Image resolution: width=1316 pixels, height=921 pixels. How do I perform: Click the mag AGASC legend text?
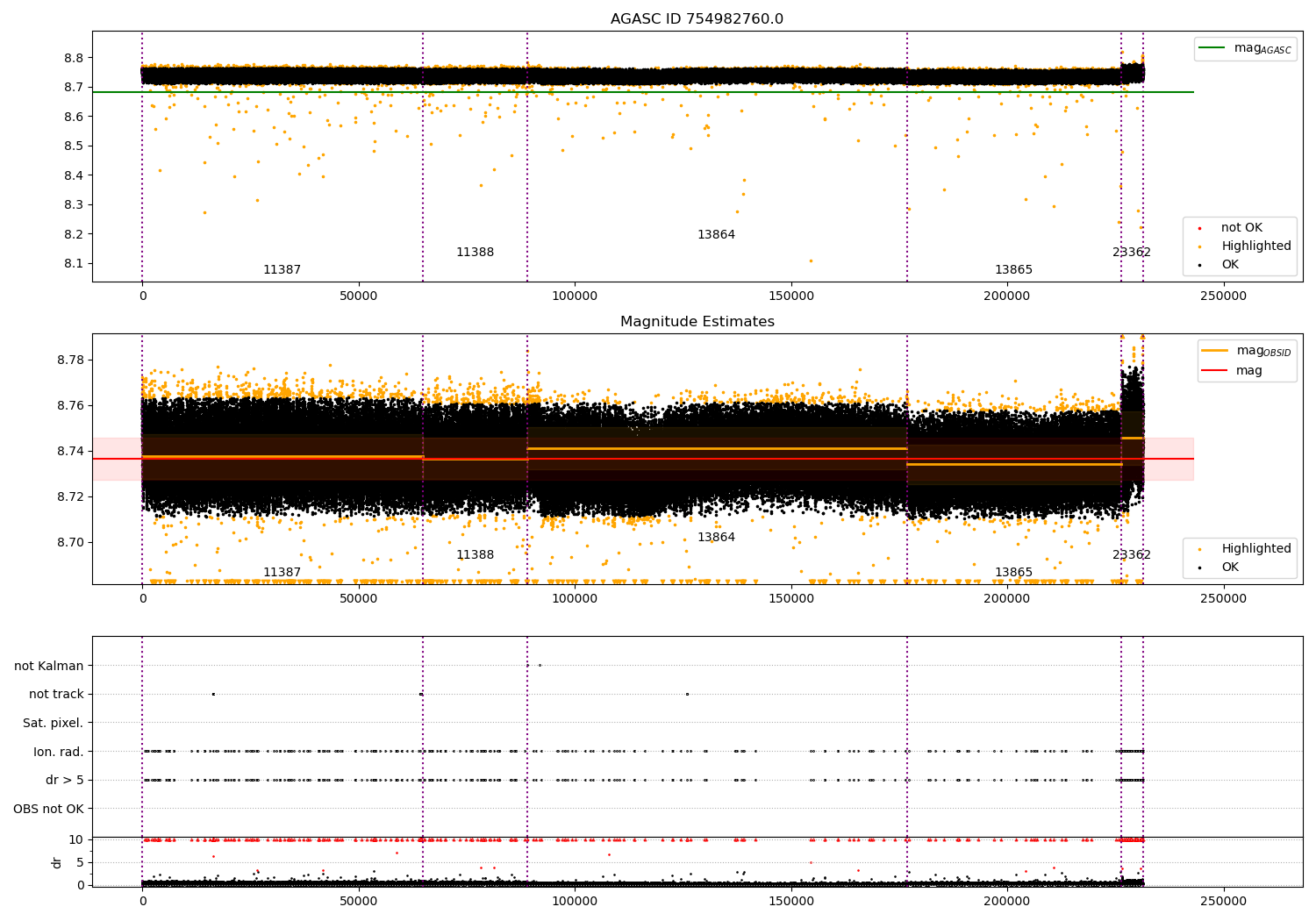1262,48
